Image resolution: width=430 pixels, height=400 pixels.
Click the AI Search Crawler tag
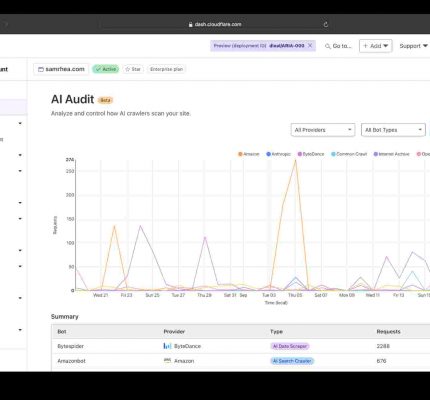(292, 361)
